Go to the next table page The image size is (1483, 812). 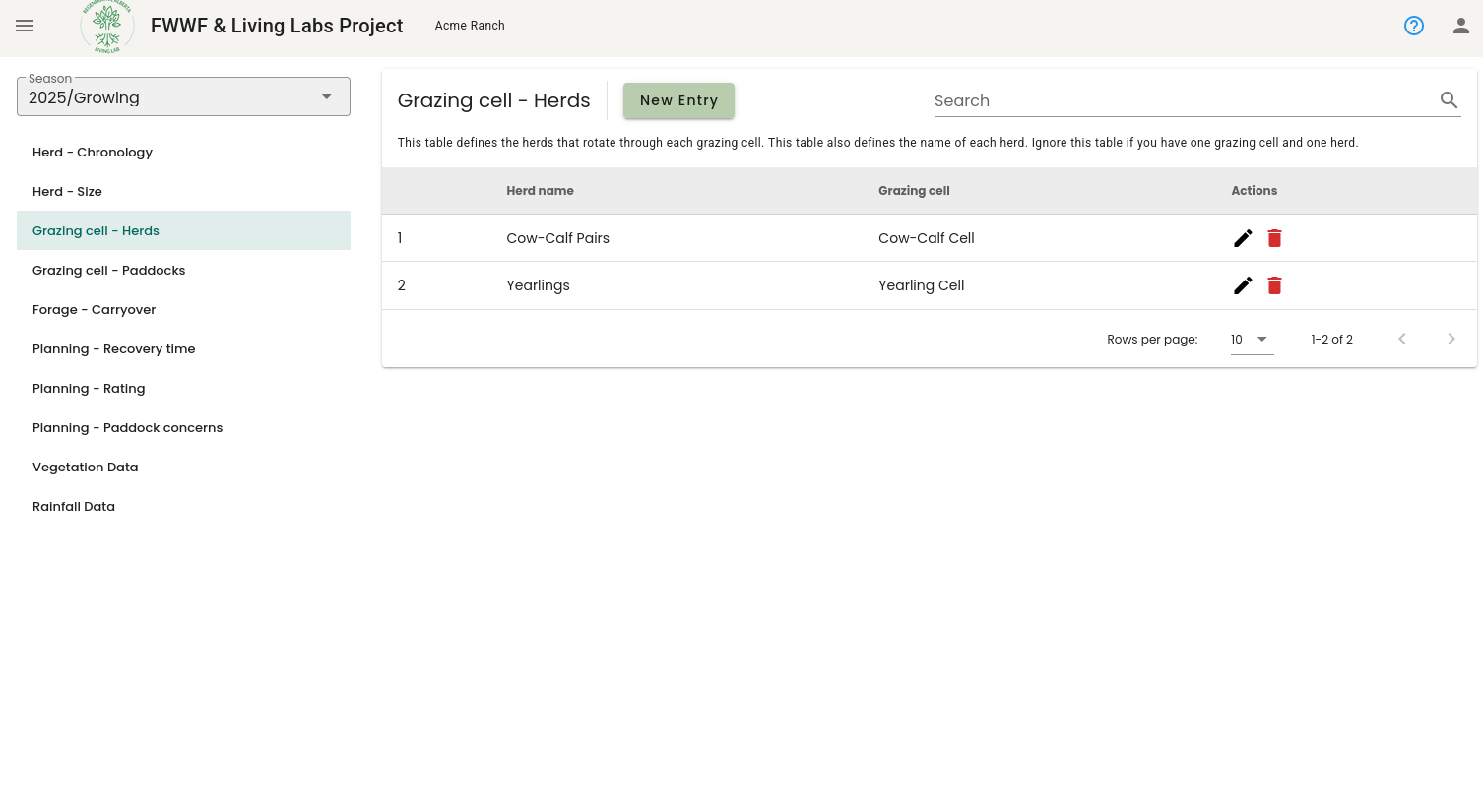[1451, 339]
